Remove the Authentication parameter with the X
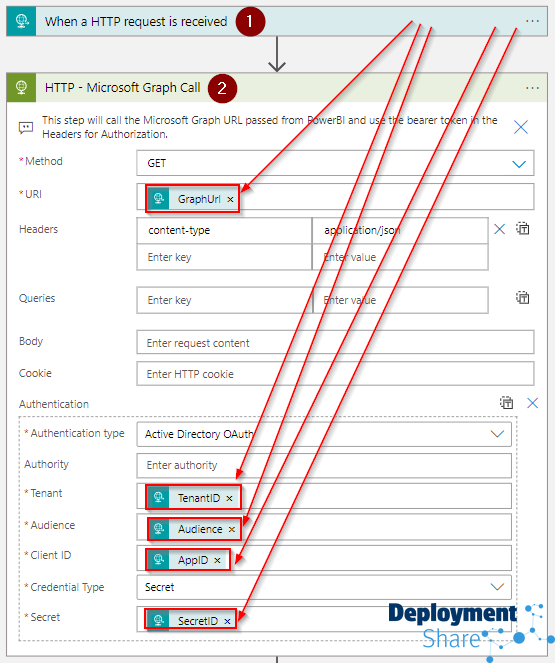The height and width of the screenshot is (663, 555). 533,403
